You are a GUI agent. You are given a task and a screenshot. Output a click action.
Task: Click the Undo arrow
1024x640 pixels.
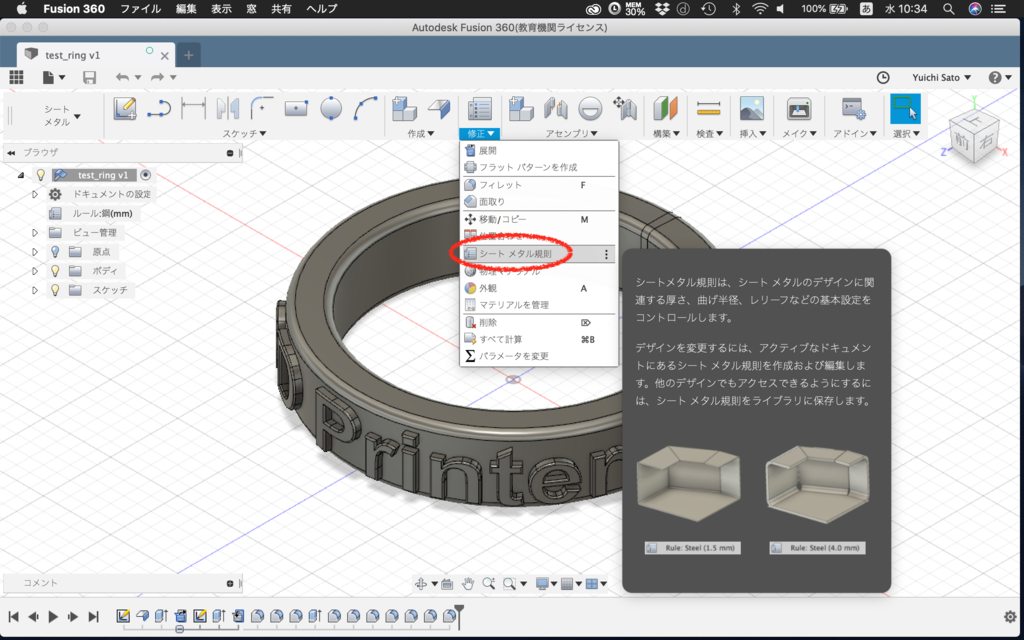(122, 77)
